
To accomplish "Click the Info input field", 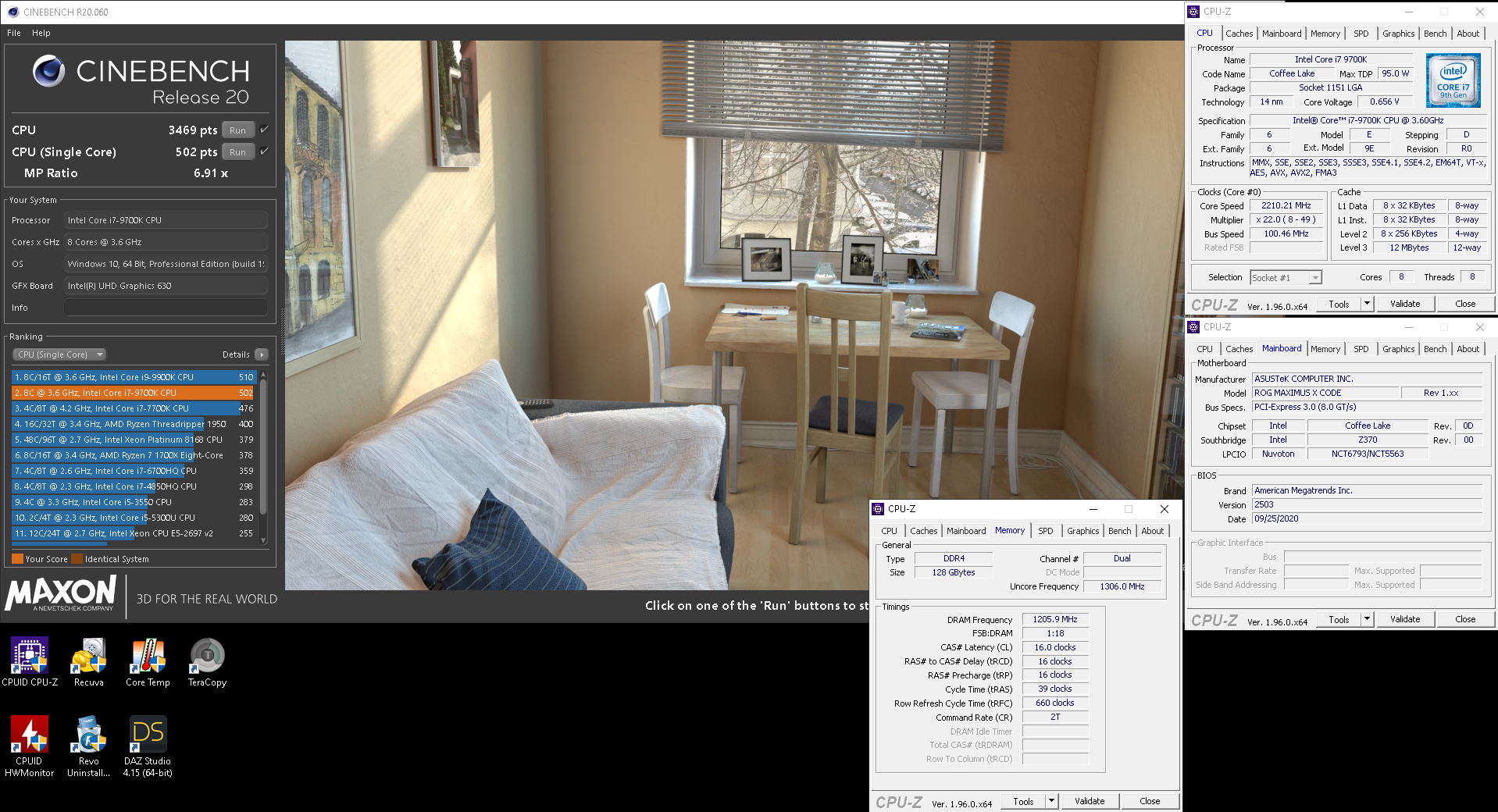I will click(166, 308).
